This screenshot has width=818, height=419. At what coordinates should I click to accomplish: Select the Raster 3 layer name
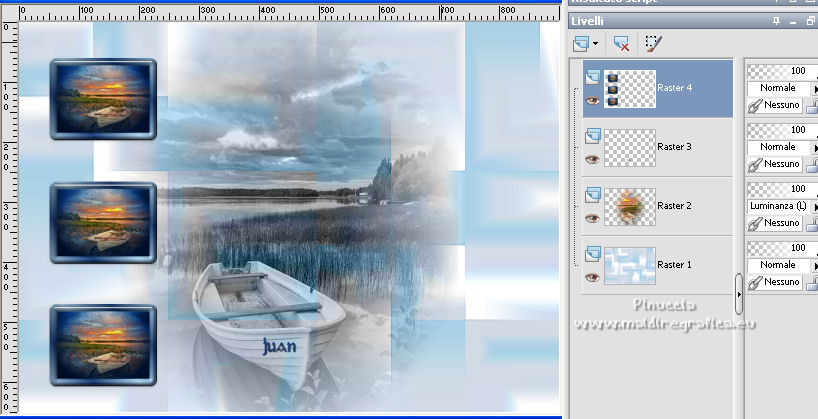[x=675, y=147]
